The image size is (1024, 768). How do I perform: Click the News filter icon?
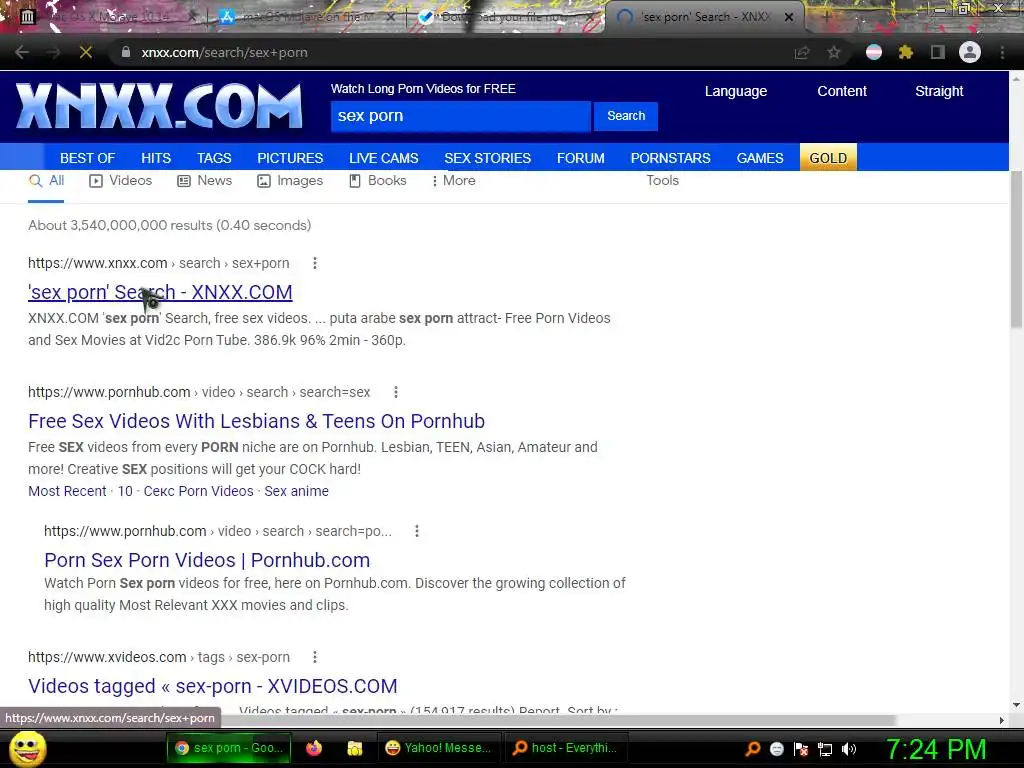[x=184, y=181]
